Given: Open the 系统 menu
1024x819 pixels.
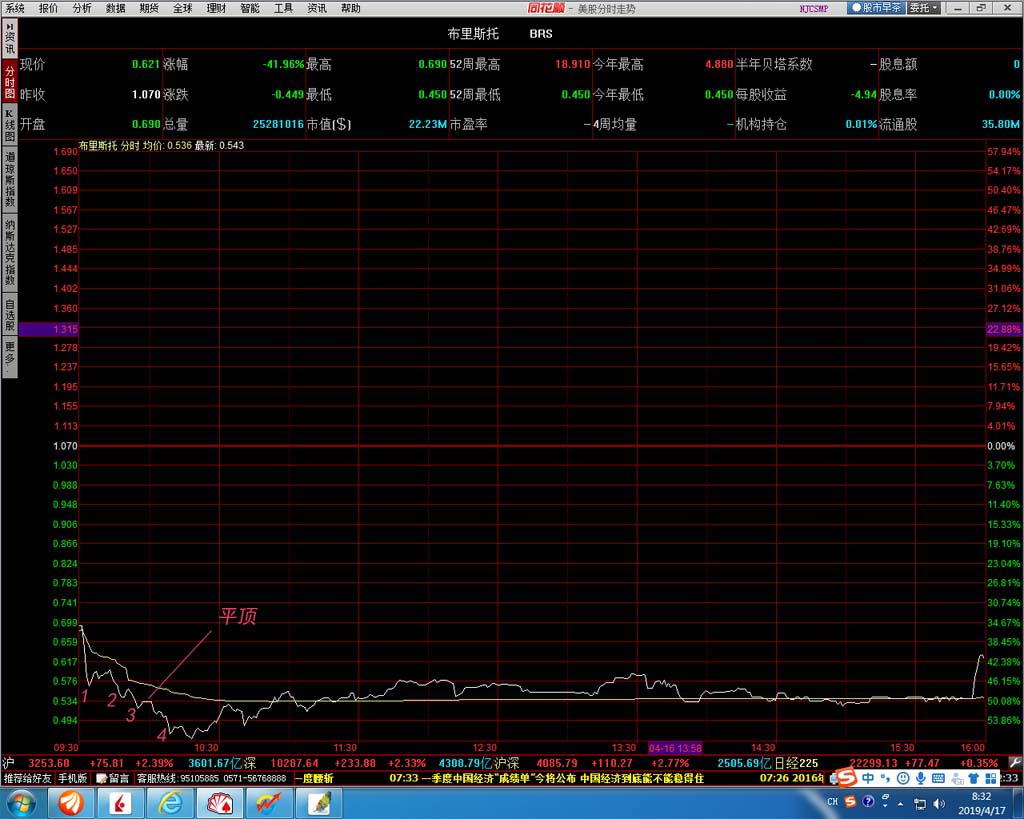Looking at the screenshot, I should click(x=14, y=8).
